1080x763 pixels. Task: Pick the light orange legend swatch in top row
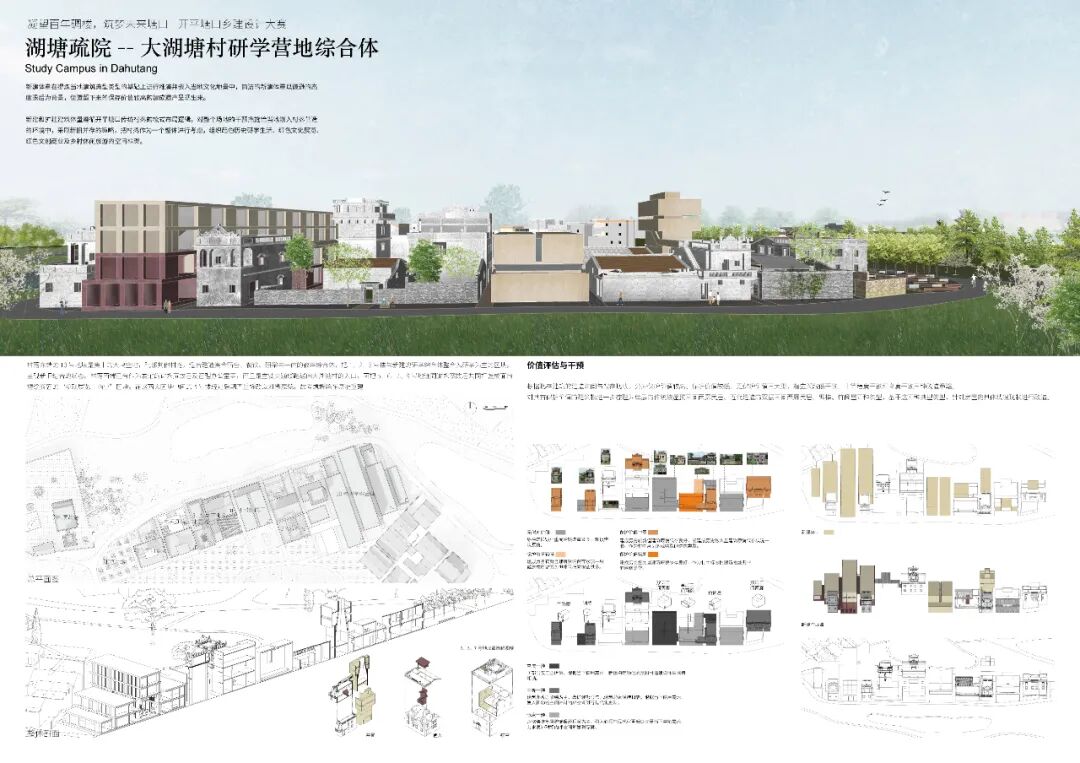coord(653,532)
